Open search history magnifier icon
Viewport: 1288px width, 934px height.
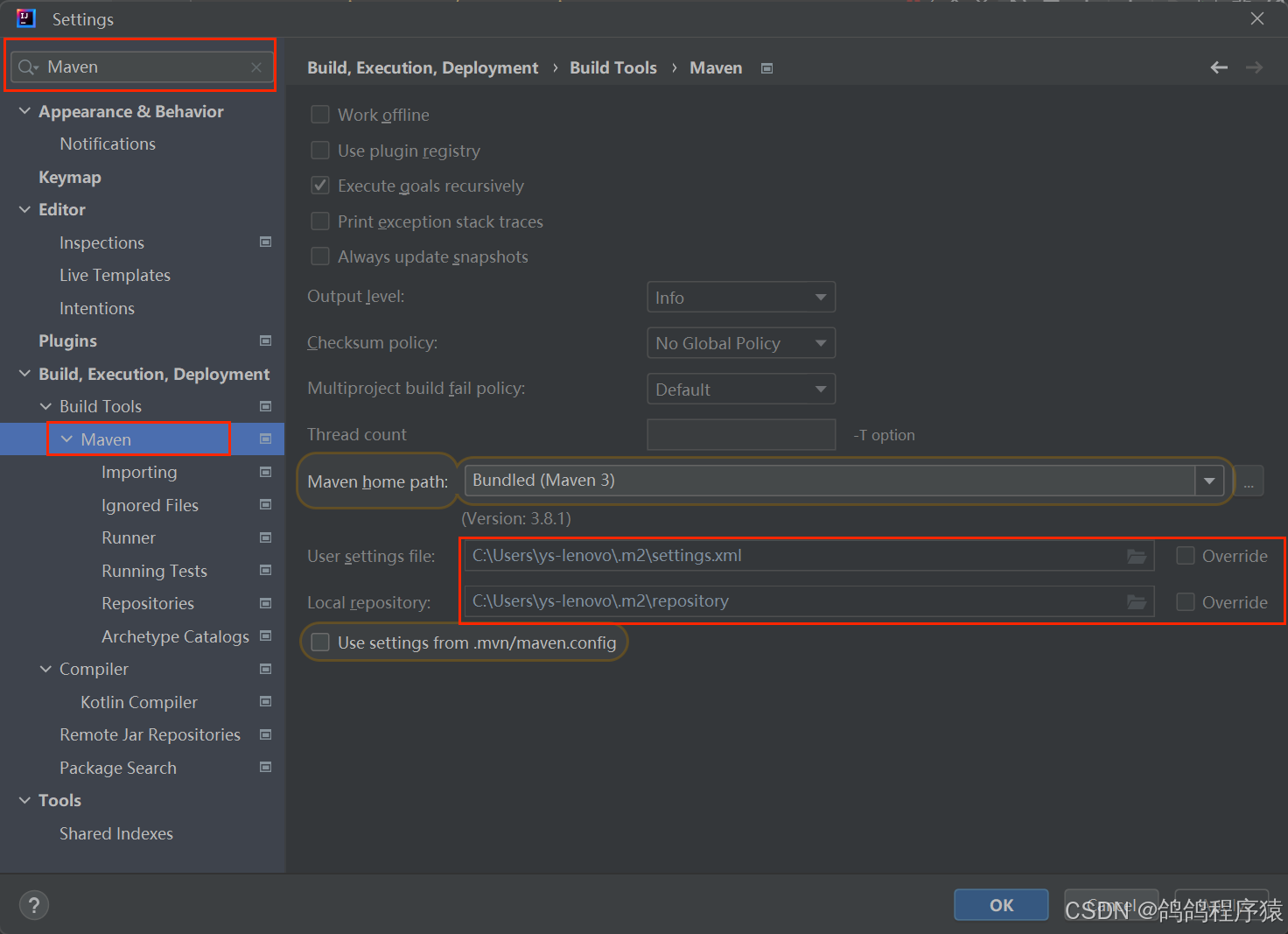(x=28, y=67)
